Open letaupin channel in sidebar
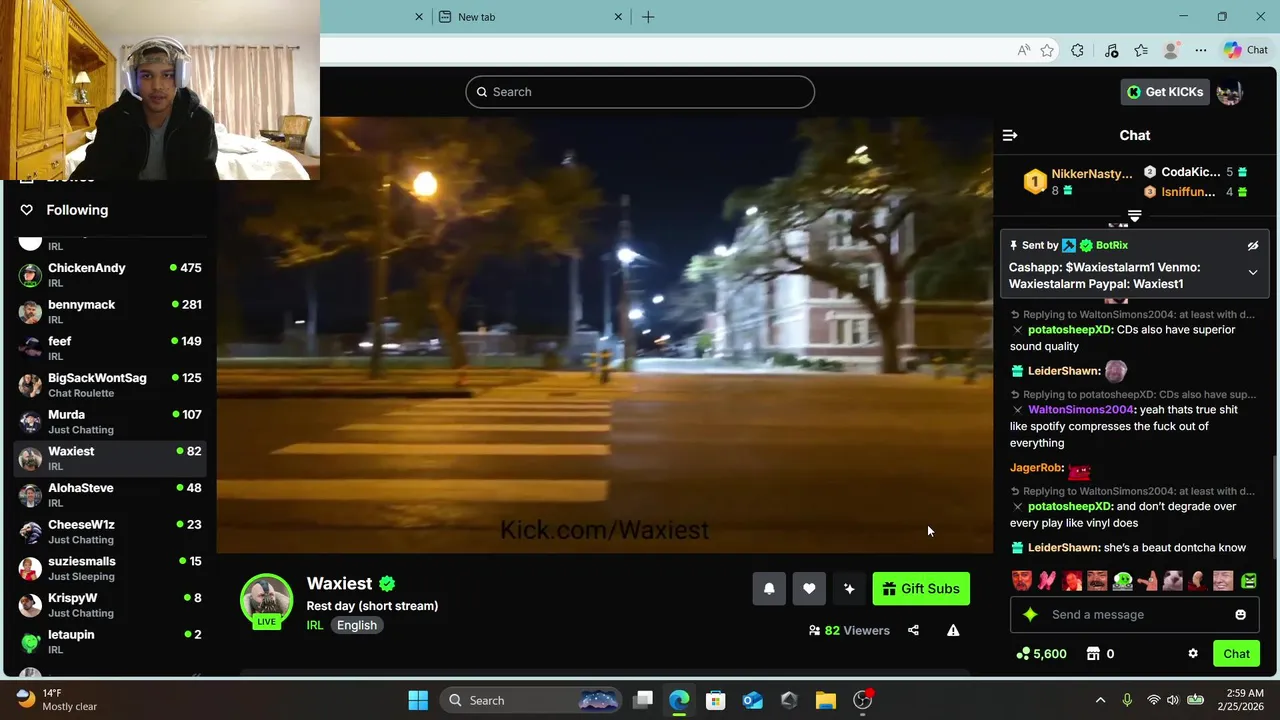Image resolution: width=1280 pixels, height=720 pixels. 110,642
